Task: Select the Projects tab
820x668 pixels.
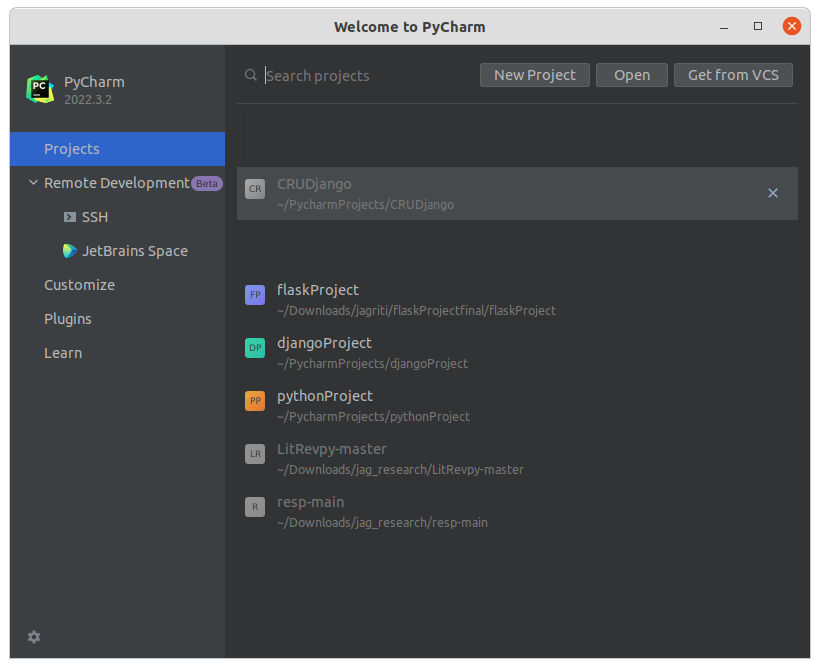Action: pyautogui.click(x=118, y=149)
